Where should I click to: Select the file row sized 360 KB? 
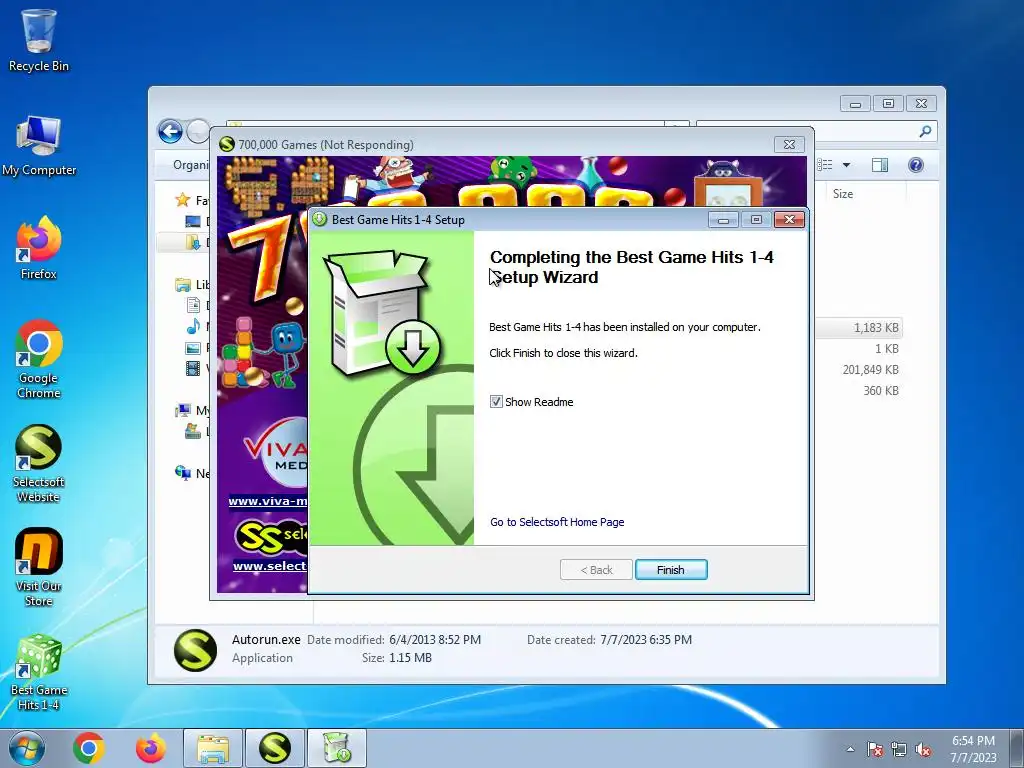[x=859, y=391]
